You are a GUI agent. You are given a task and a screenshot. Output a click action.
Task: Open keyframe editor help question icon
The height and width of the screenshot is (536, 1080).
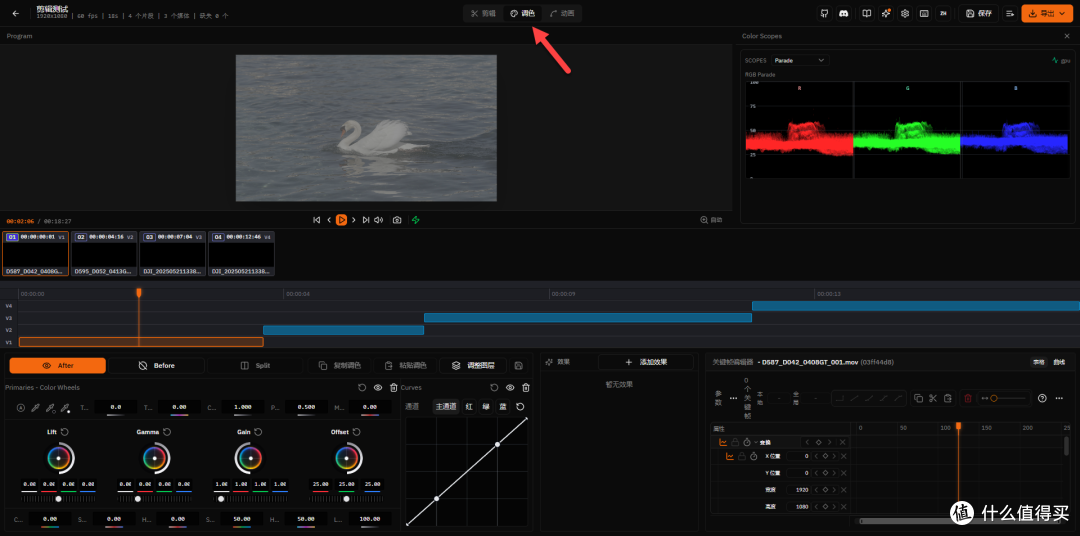(x=1041, y=398)
